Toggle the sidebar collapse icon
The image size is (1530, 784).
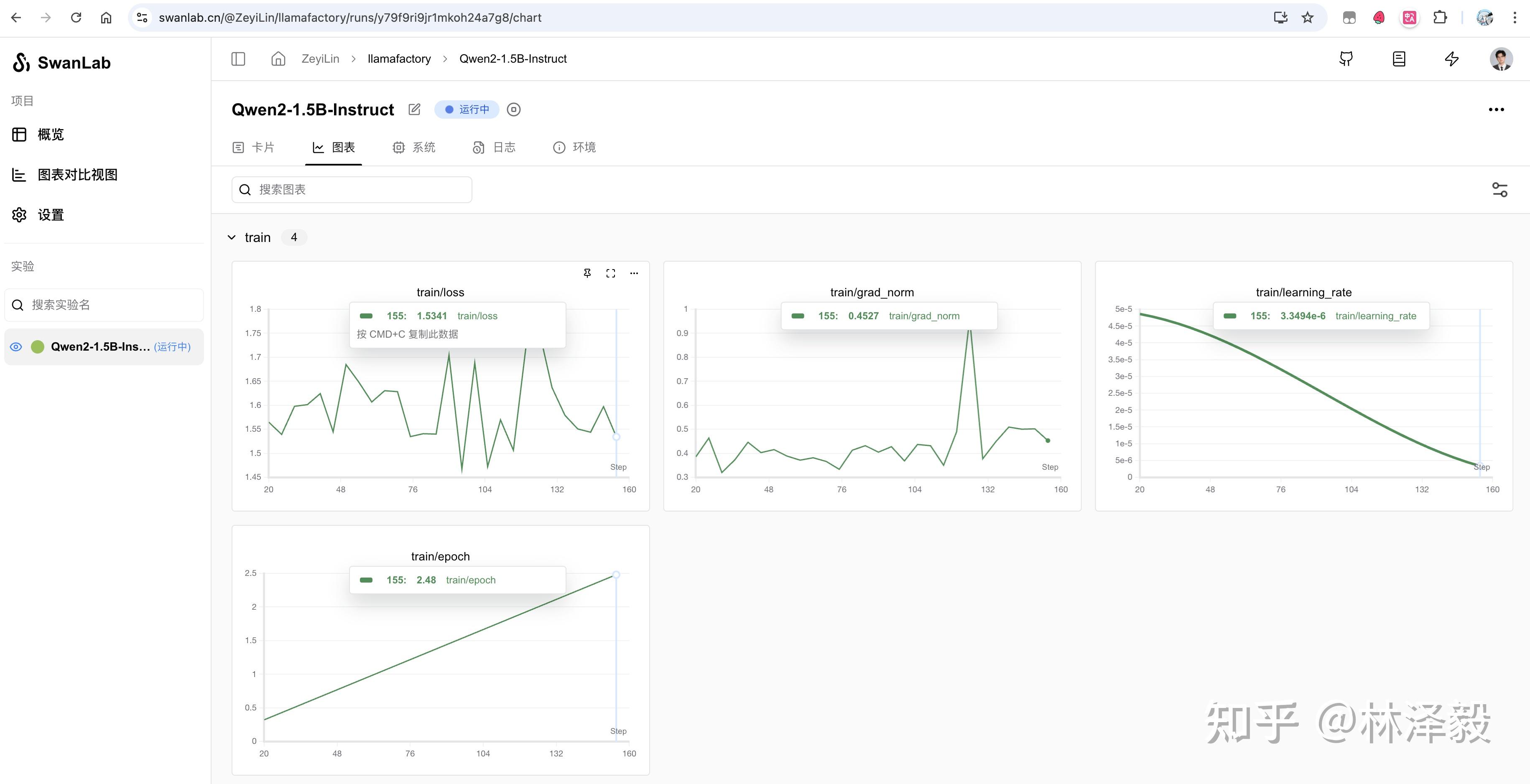pos(238,59)
